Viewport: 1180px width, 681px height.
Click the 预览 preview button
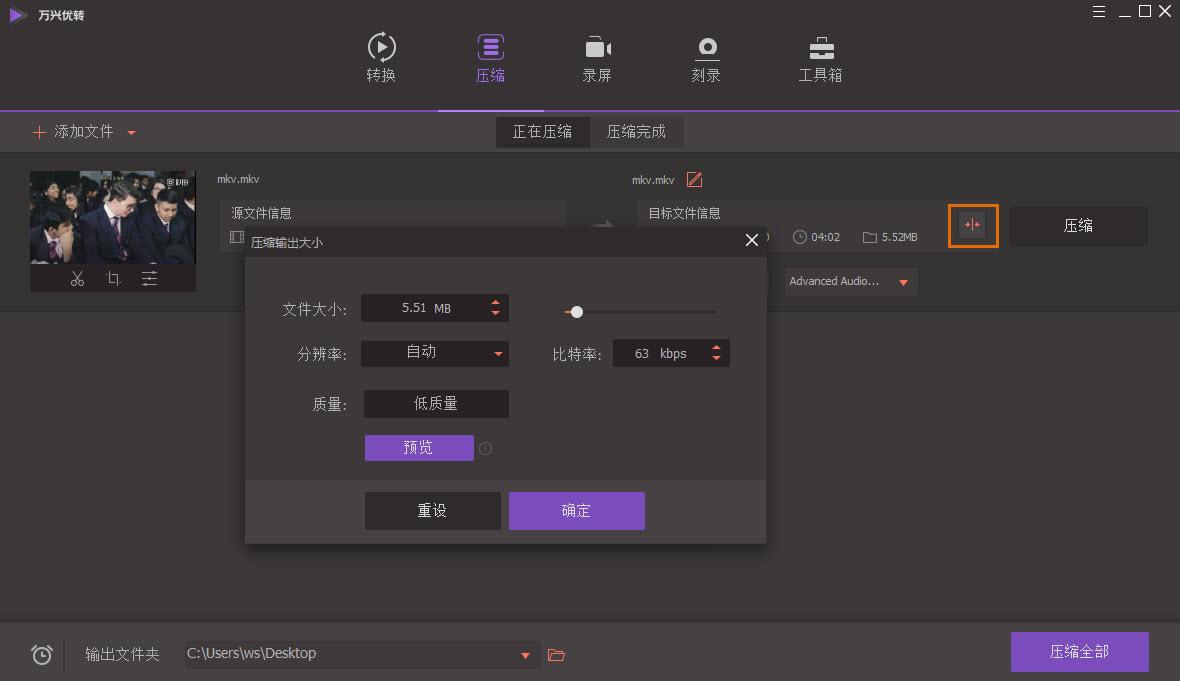click(x=419, y=447)
